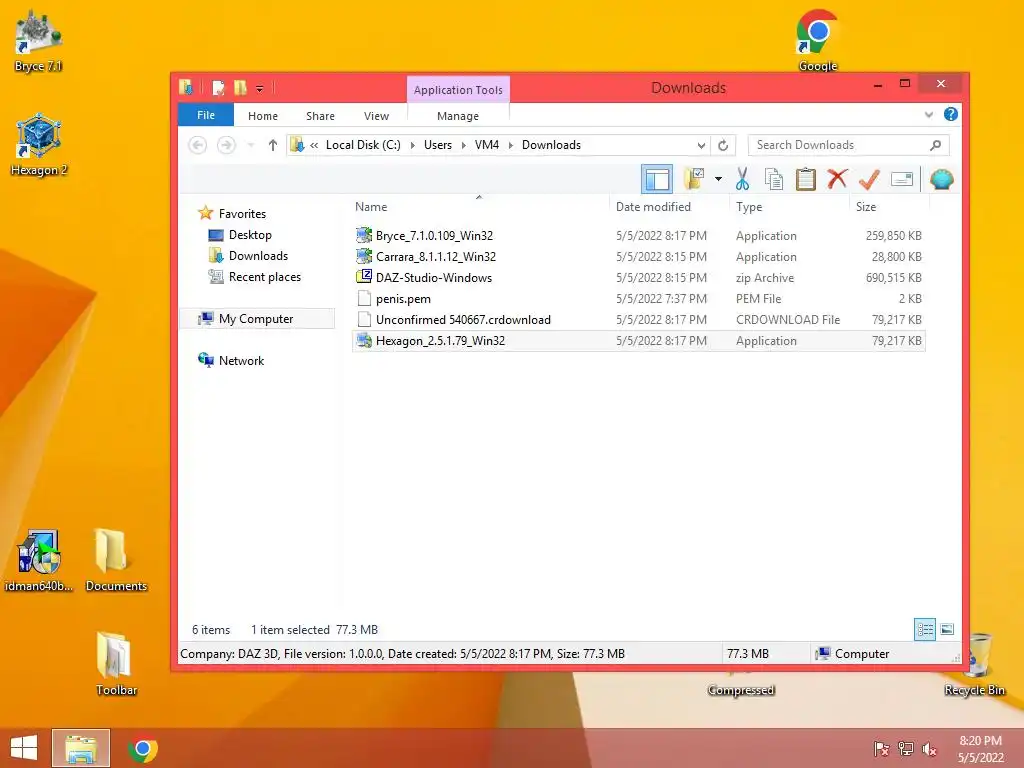This screenshot has height=768, width=1024.
Task: Open the Google Chrome desktop shortcut
Action: 817,40
